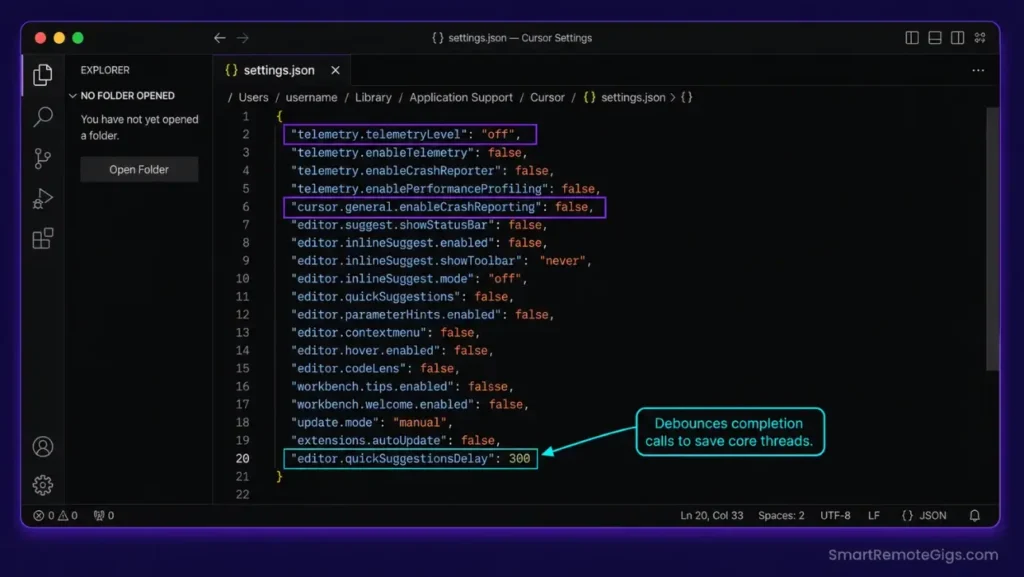Click the misspelled "falsse" value
This screenshot has height=577, width=1024.
pyautogui.click(x=488, y=387)
